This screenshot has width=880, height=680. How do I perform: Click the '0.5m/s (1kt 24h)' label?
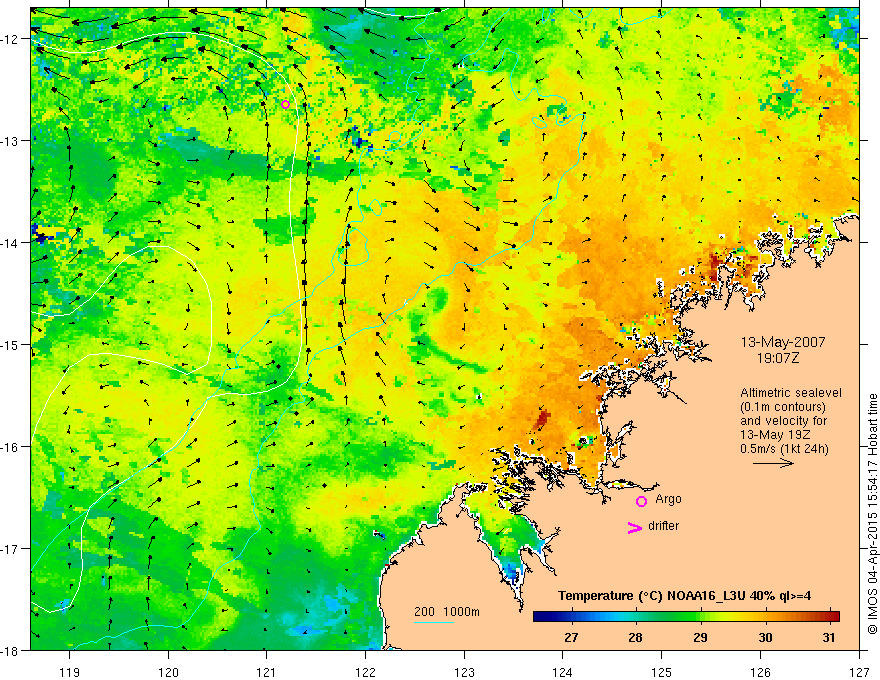point(784,448)
